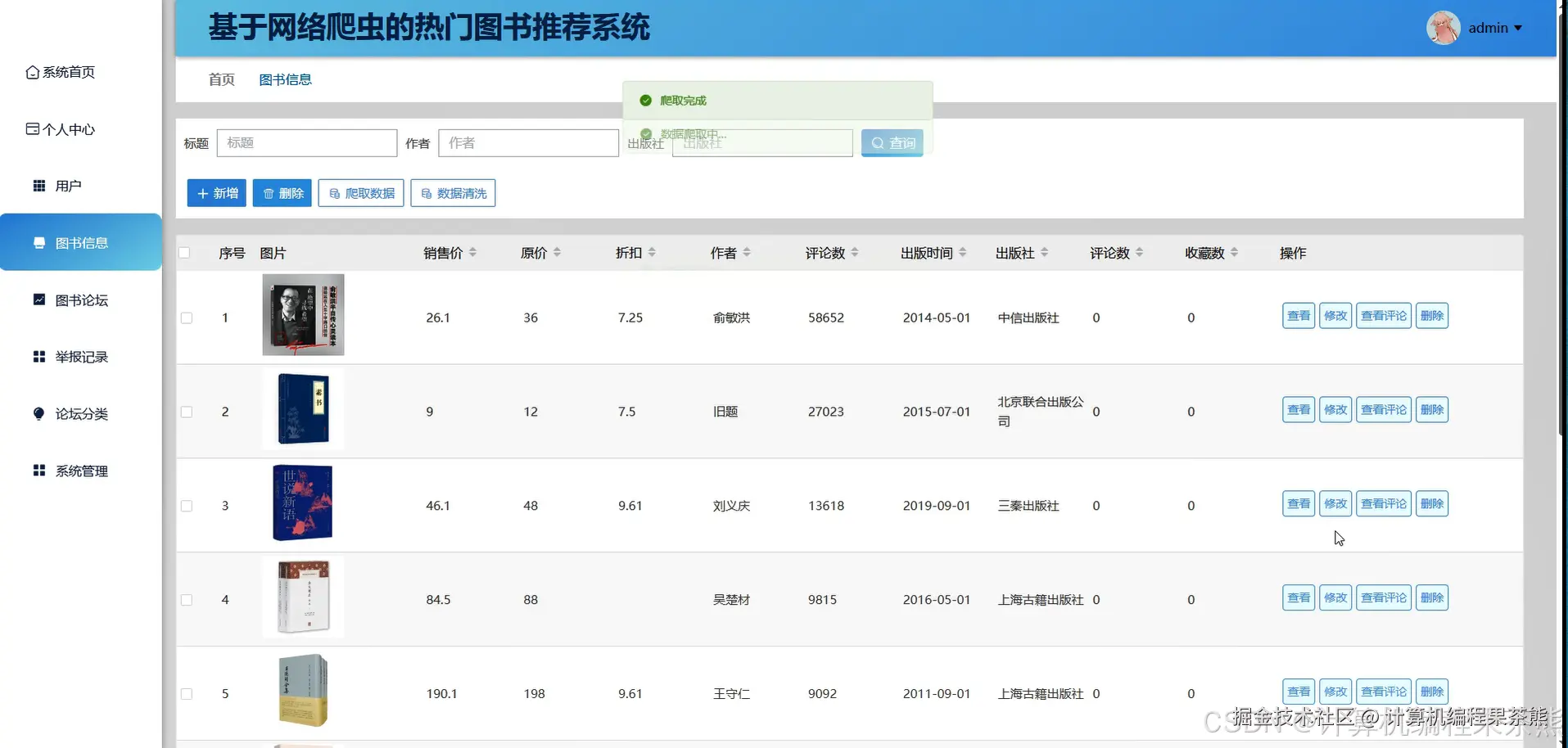Viewport: 1568px width, 748px height.
Task: Click the blue 删除 toolbar button
Action: [282, 193]
